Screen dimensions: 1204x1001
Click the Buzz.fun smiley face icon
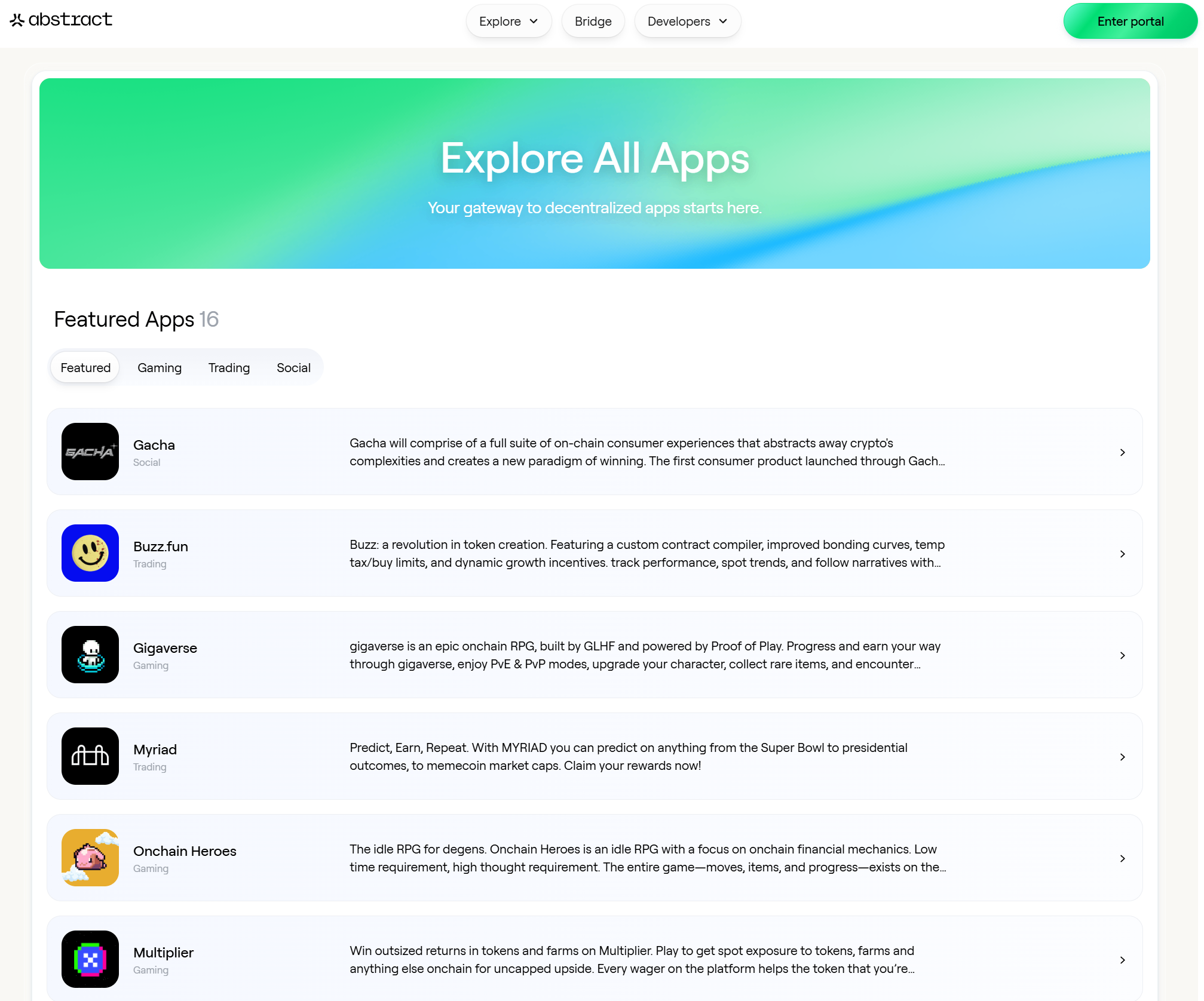[x=90, y=553]
